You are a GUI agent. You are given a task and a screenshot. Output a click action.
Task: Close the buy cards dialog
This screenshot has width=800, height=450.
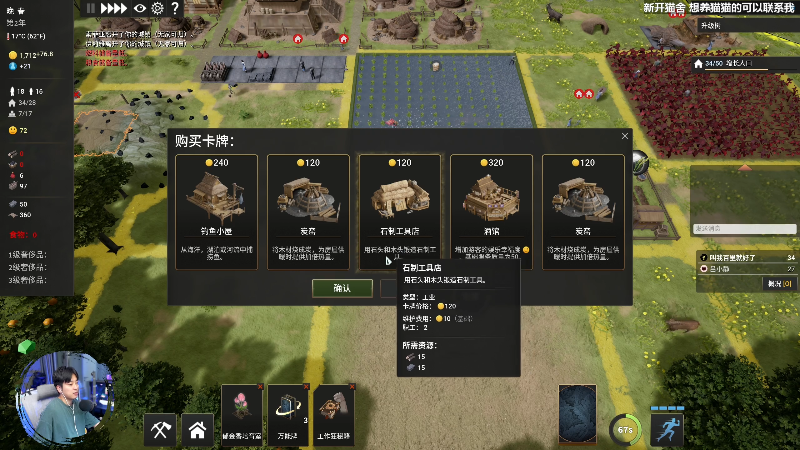(x=625, y=136)
